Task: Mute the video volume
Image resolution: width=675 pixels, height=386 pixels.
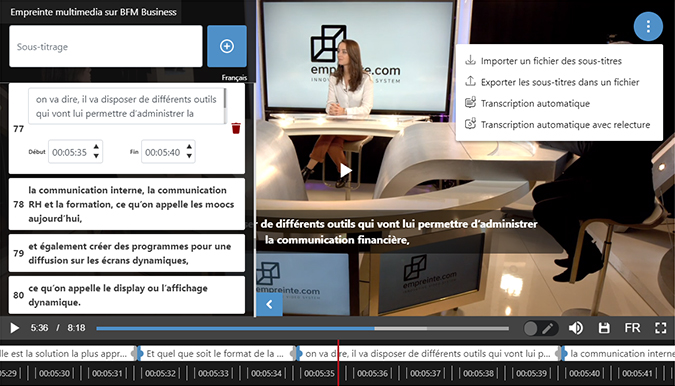Action: 576,328
